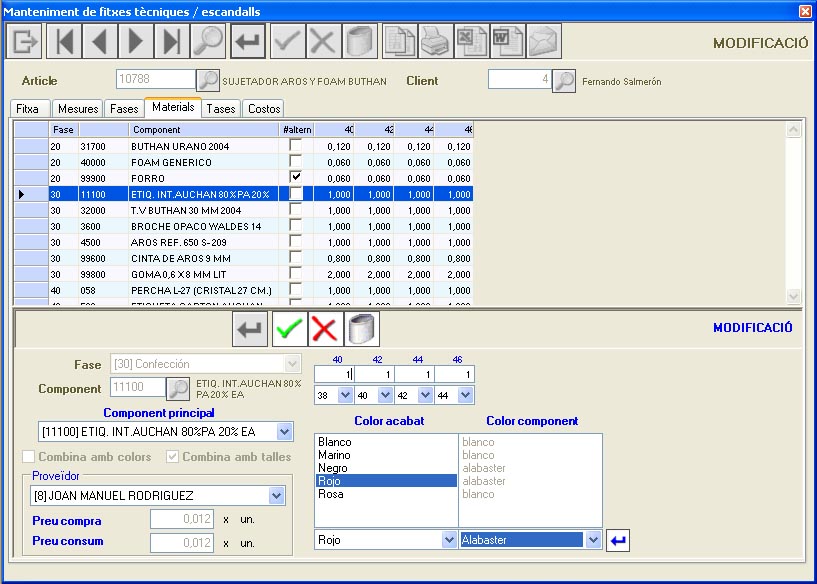Click the Preu consum input field
Image resolution: width=817 pixels, height=584 pixels.
(181, 543)
